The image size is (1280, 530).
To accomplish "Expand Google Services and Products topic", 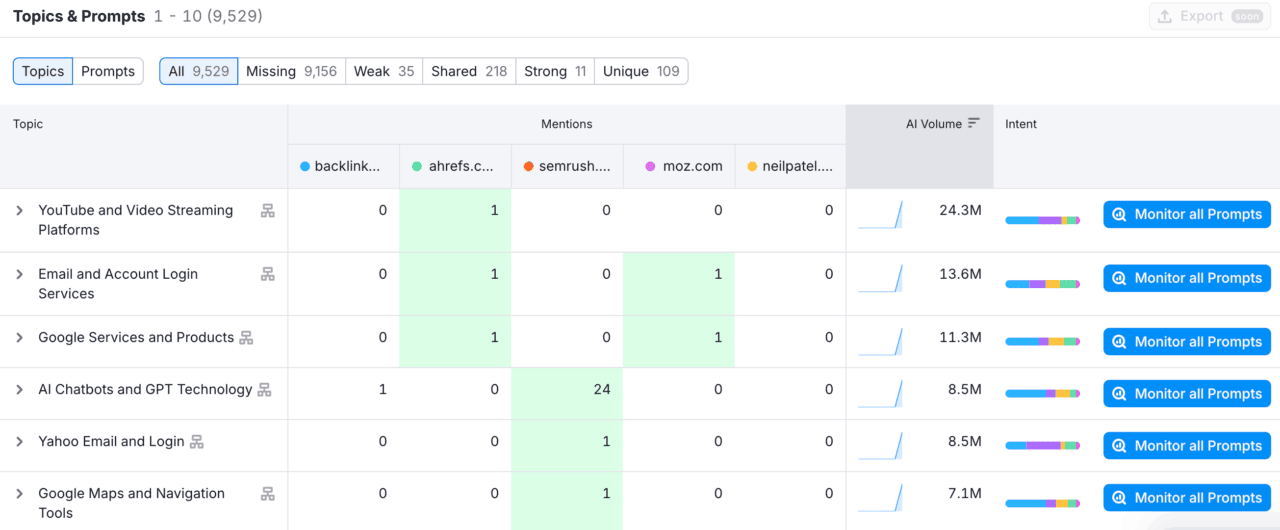I will click(x=19, y=338).
